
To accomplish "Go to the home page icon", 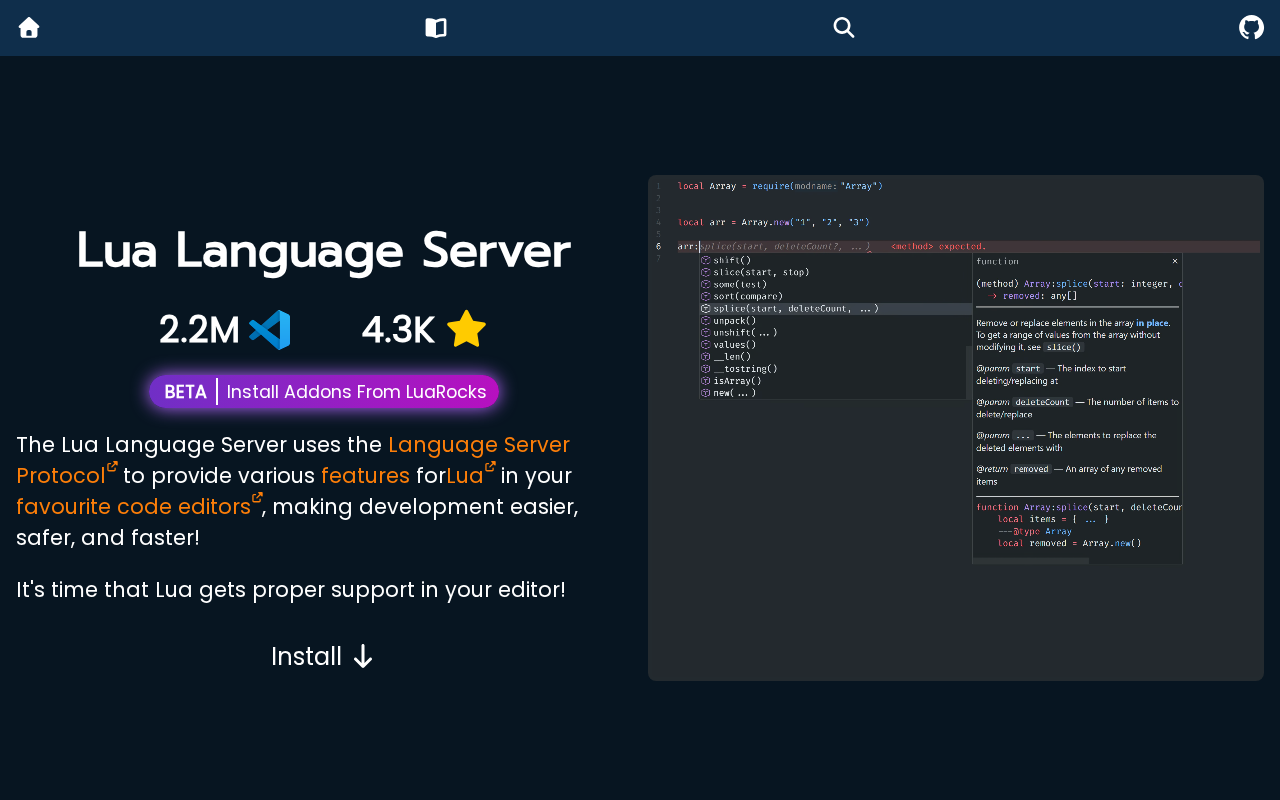I will click(29, 28).
